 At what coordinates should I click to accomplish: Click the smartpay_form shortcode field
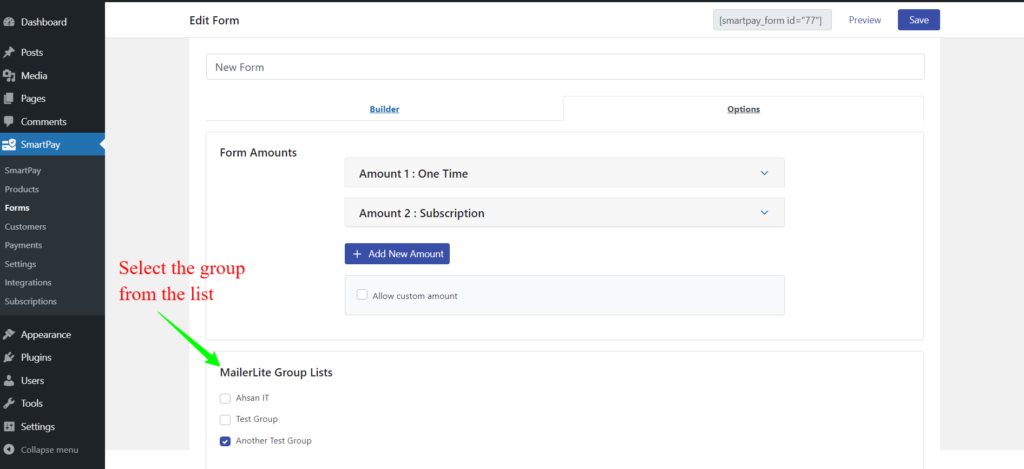773,20
